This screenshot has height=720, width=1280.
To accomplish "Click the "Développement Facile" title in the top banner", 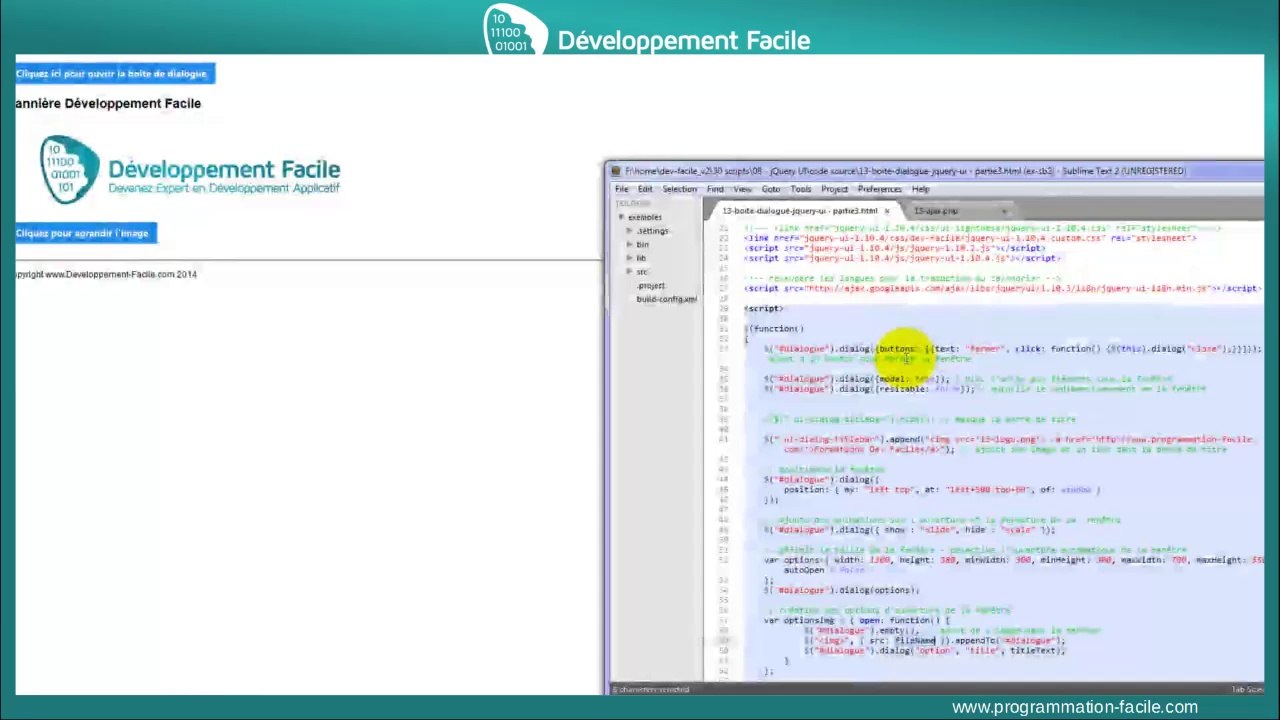I will point(683,41).
